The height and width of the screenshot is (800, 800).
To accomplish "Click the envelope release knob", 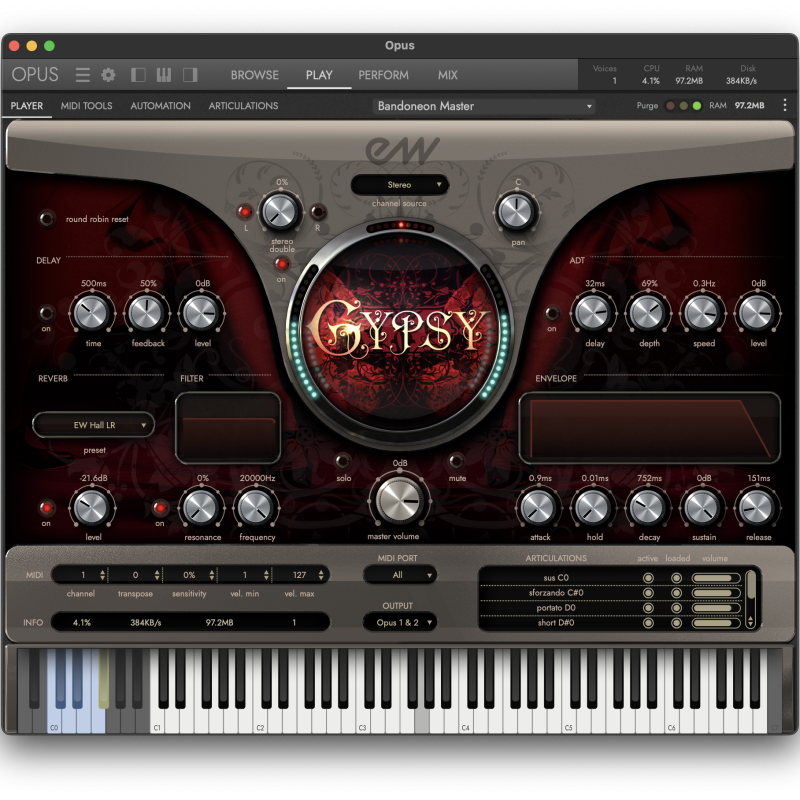I will [758, 508].
